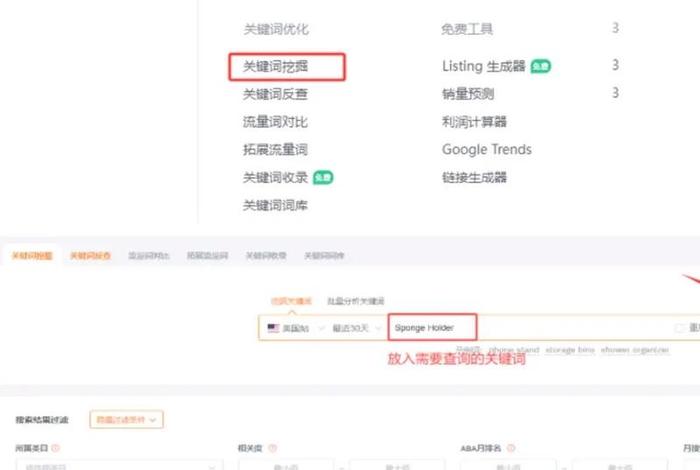Click help icon next to 相关度
This screenshot has height=470, width=700.
click(272, 448)
